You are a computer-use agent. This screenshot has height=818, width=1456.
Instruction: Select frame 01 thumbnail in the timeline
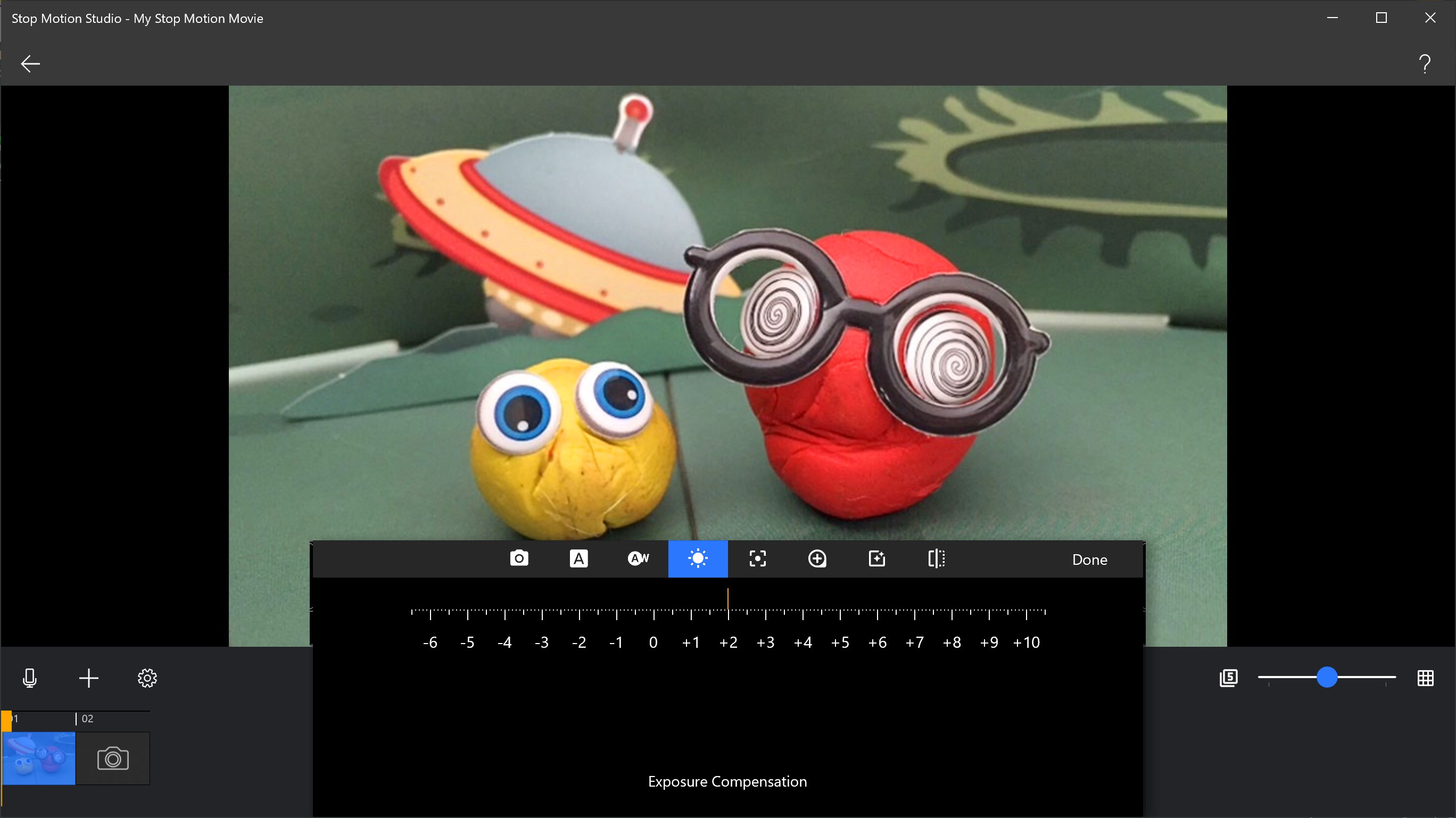(38, 758)
